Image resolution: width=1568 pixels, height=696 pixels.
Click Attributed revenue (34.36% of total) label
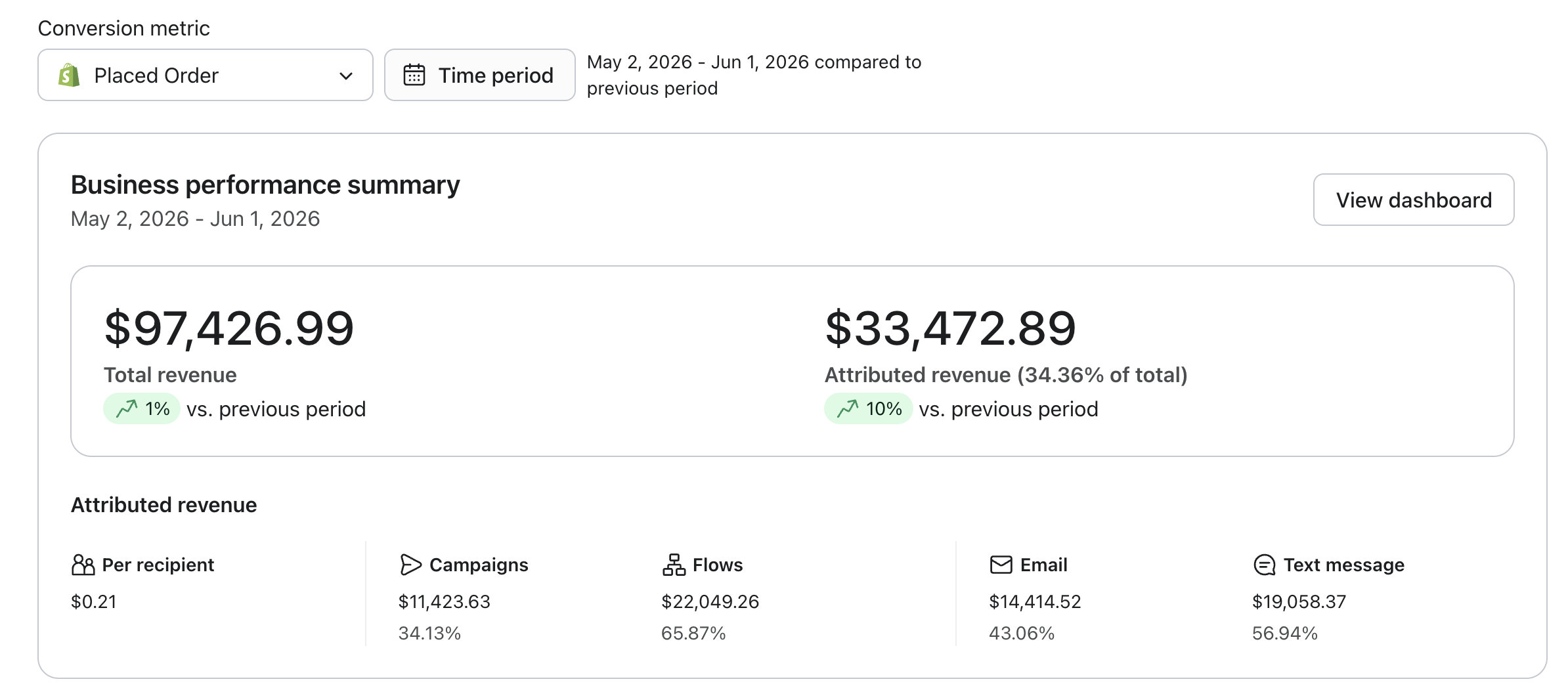pyautogui.click(x=1006, y=375)
